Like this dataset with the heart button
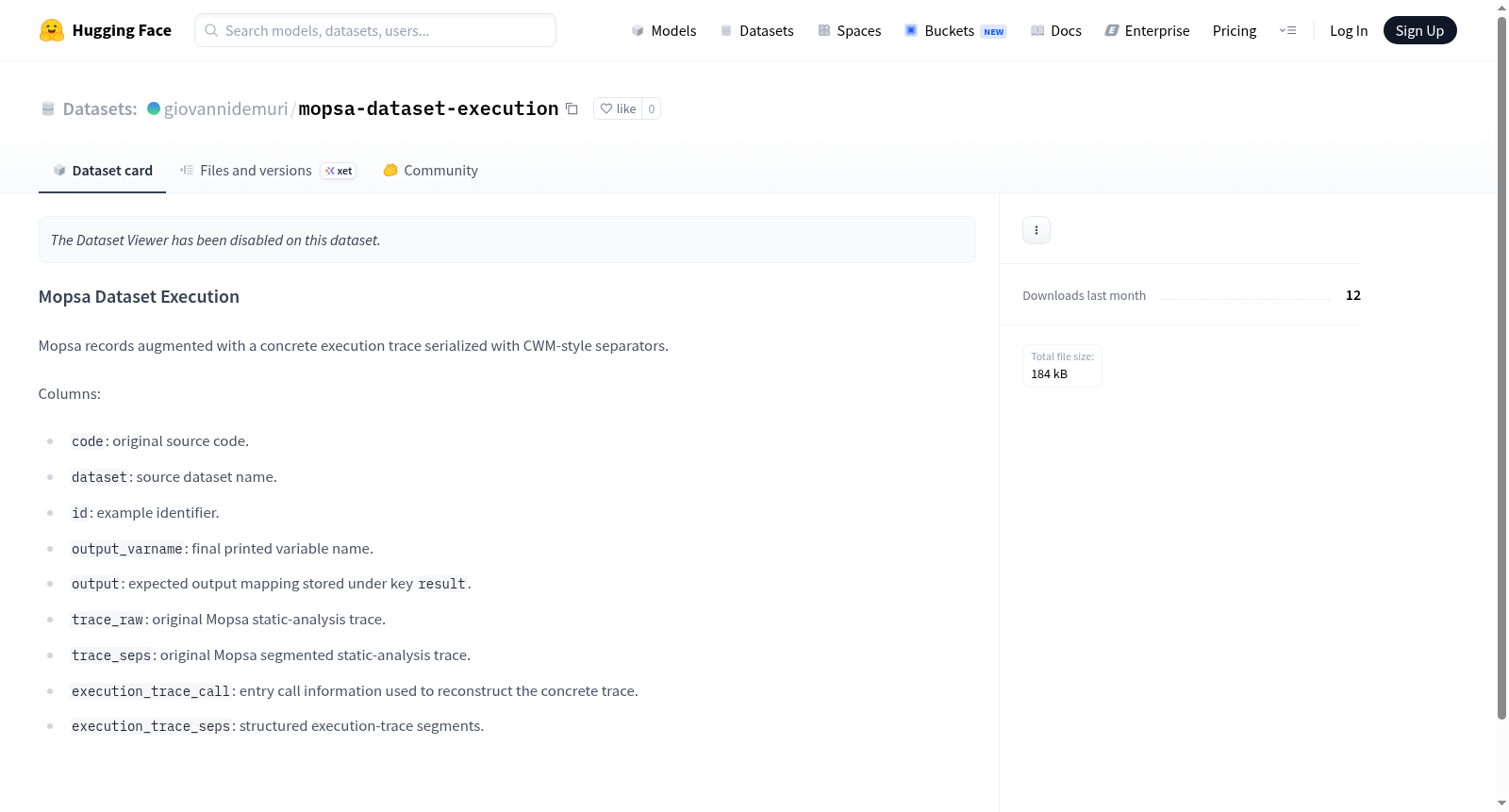Screen dimensions: 1509x812 [x=619, y=108]
